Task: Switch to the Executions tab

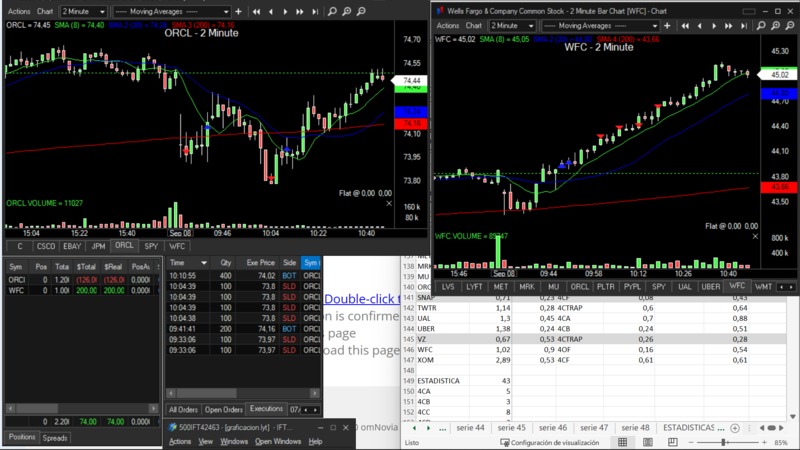Action: [266, 409]
